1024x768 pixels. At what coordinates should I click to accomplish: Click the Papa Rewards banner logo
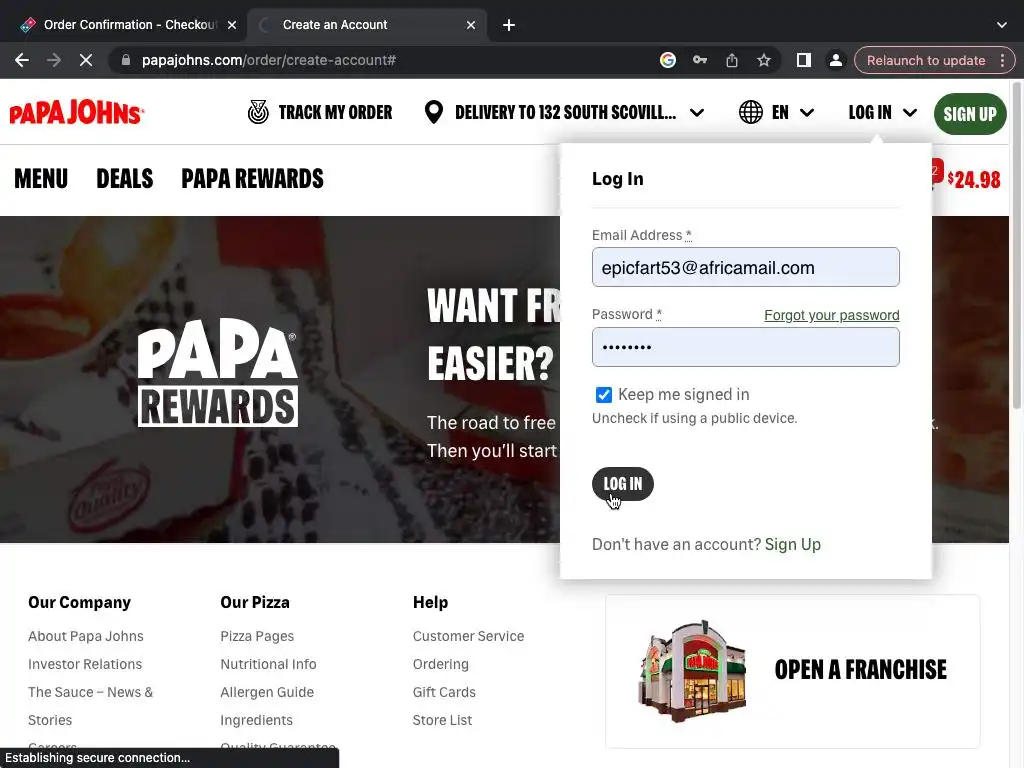click(217, 372)
